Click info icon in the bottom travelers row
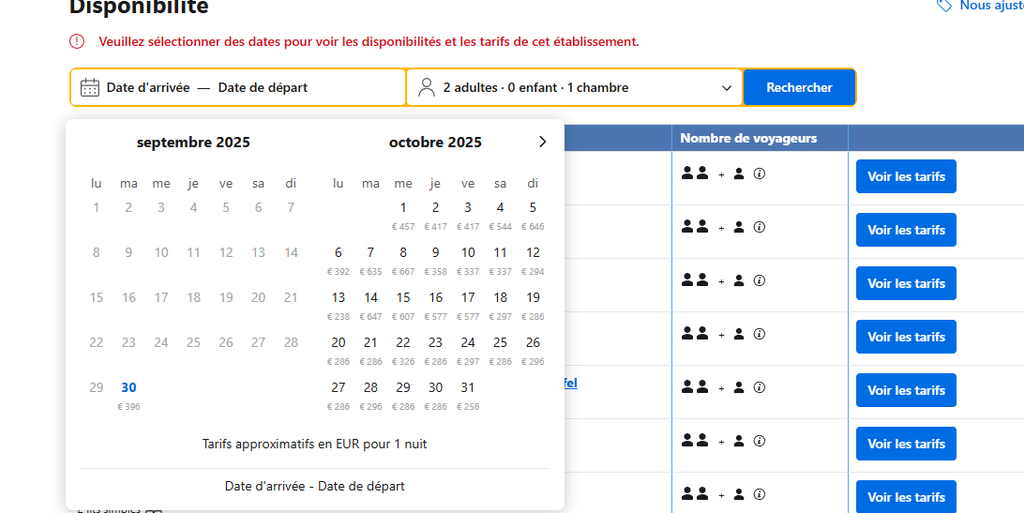Image resolution: width=1024 pixels, height=513 pixels. (x=759, y=494)
